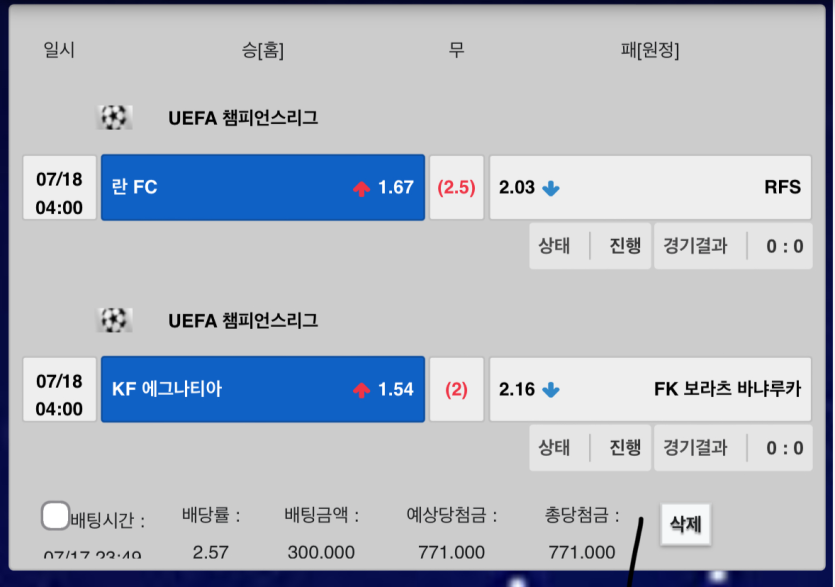Click the soccer ball icon above 란 FC match
Viewport: 835px width, 587px height.
coord(114,118)
